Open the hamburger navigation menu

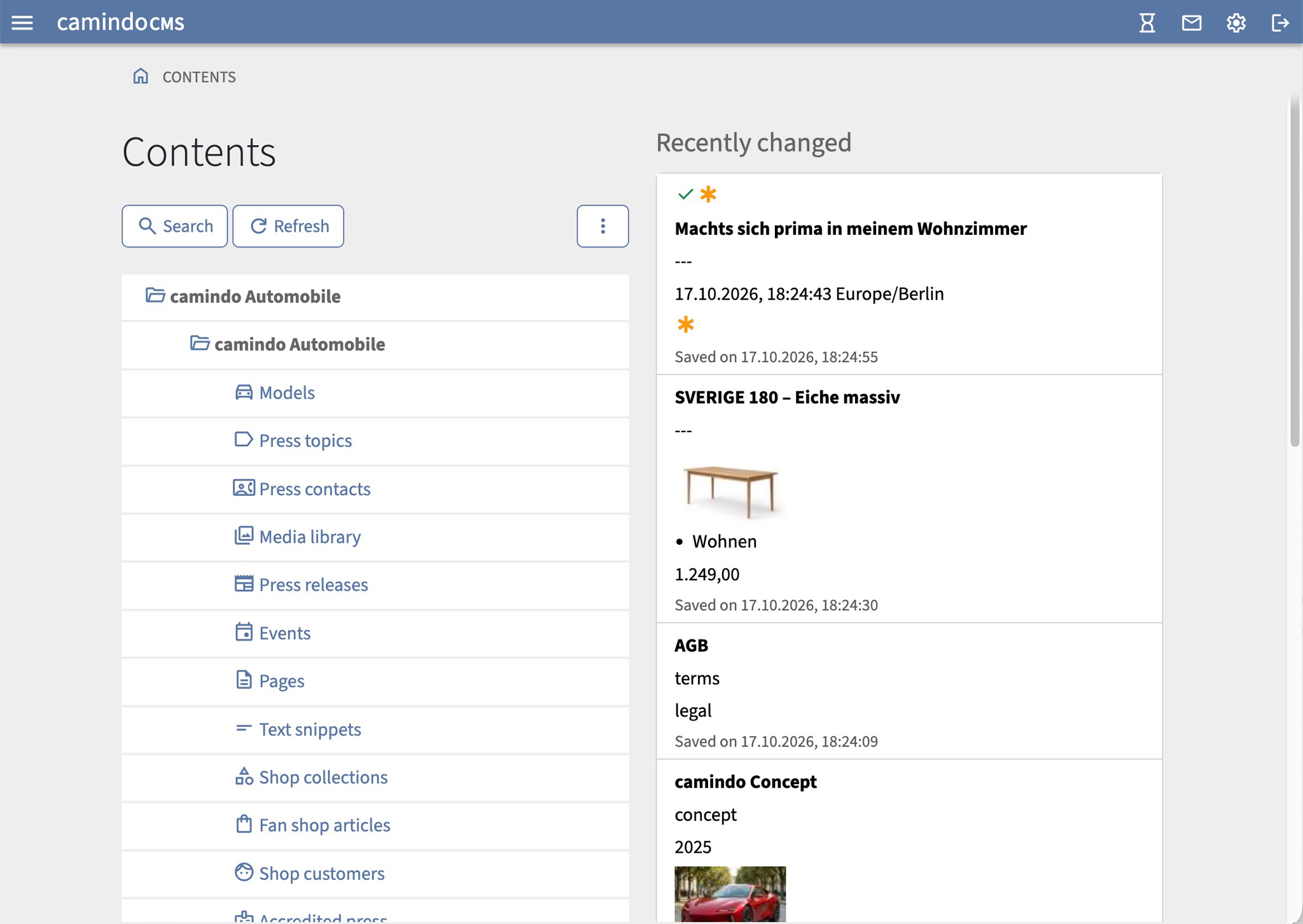tap(22, 23)
